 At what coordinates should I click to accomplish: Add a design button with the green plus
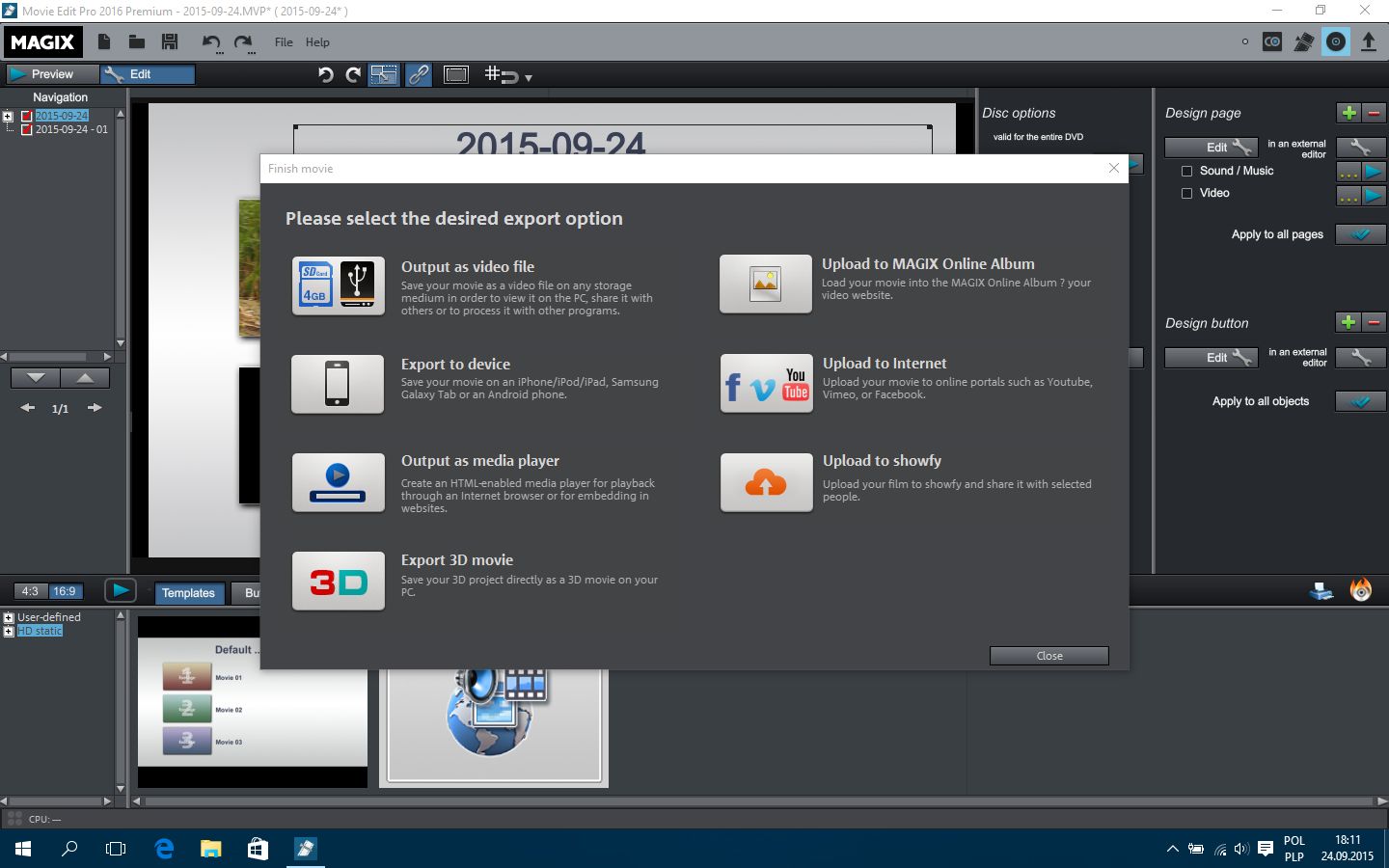coord(1348,322)
